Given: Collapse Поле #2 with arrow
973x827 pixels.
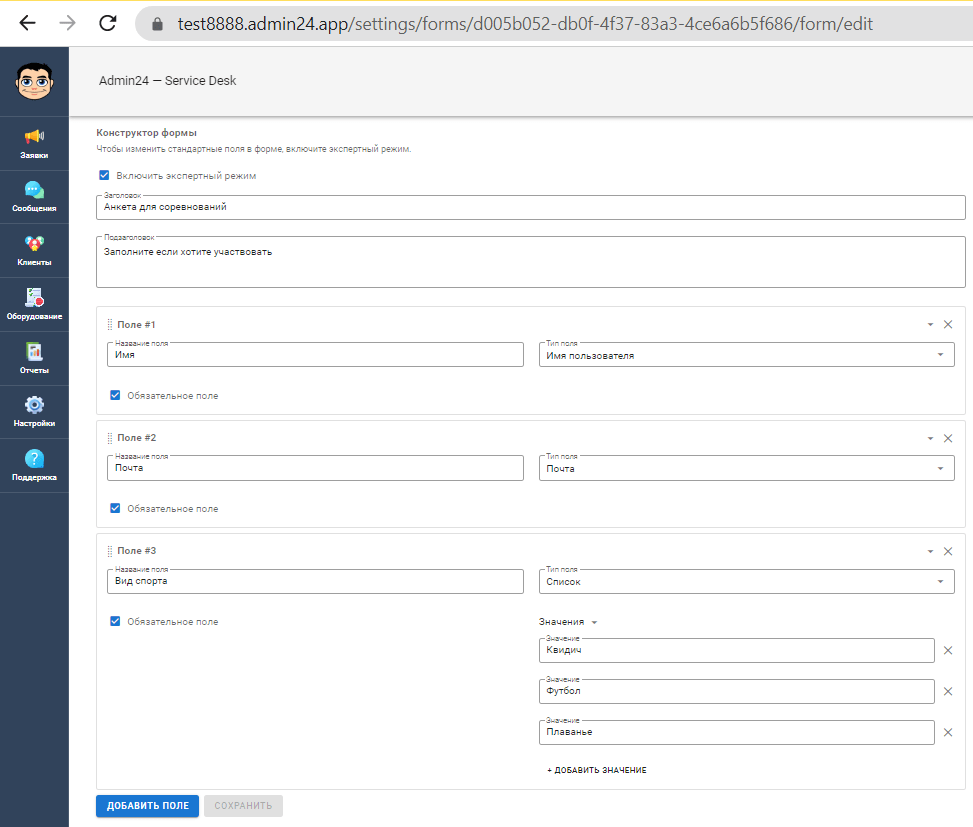Looking at the screenshot, I should click(x=930, y=439).
